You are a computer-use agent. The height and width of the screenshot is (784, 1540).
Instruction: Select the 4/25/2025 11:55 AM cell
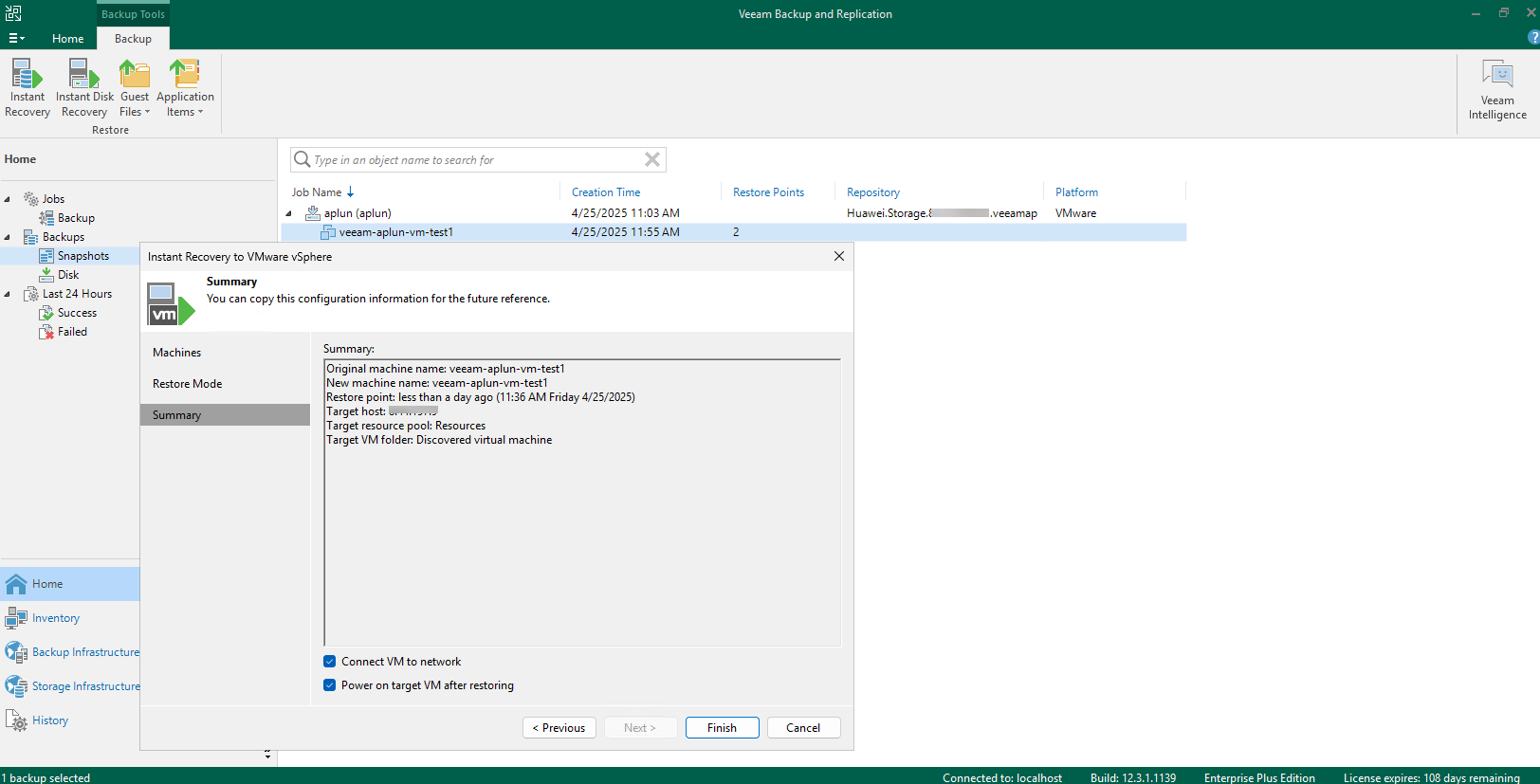pyautogui.click(x=626, y=232)
